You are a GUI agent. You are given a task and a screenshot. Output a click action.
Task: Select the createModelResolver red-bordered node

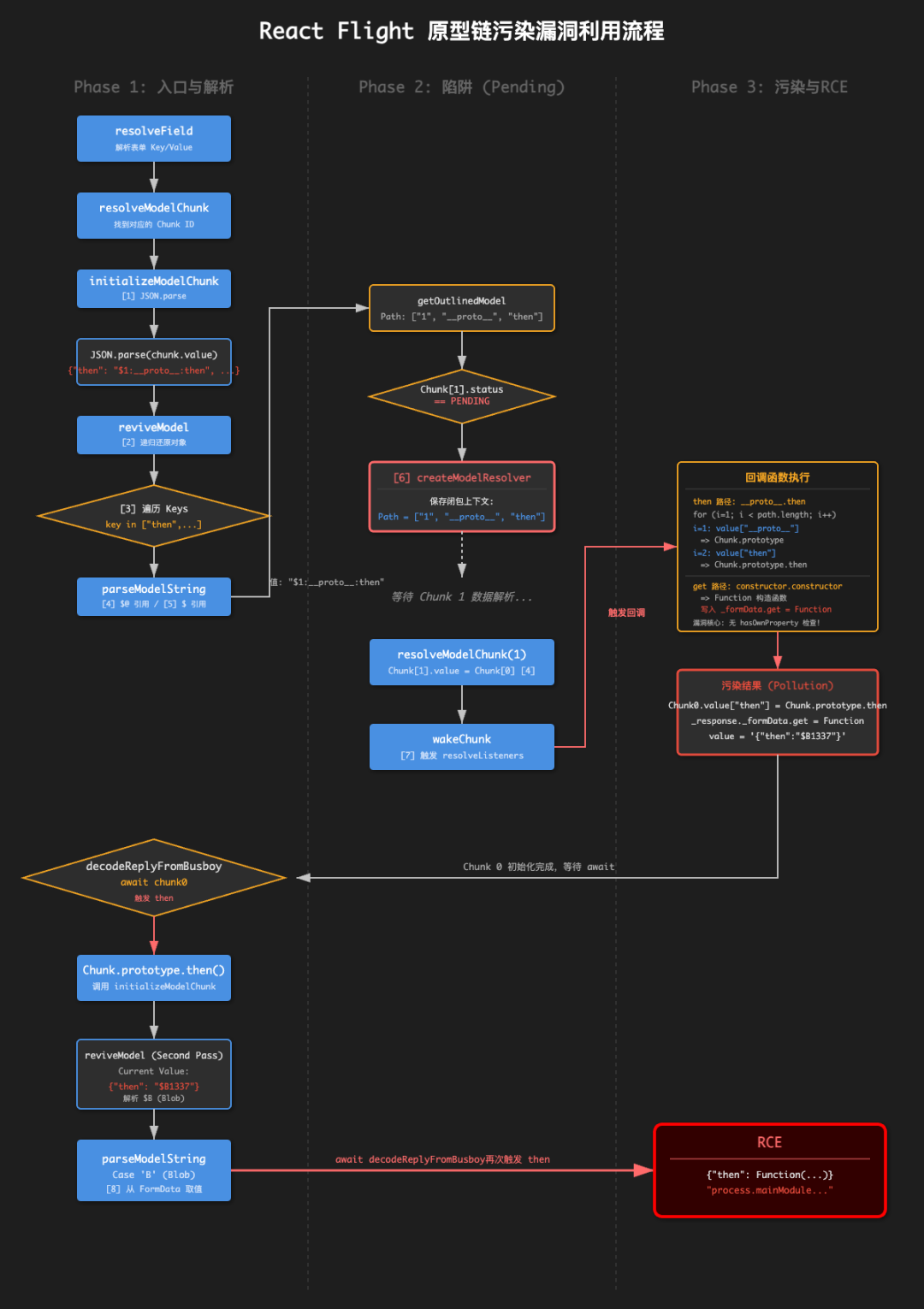pos(461,496)
